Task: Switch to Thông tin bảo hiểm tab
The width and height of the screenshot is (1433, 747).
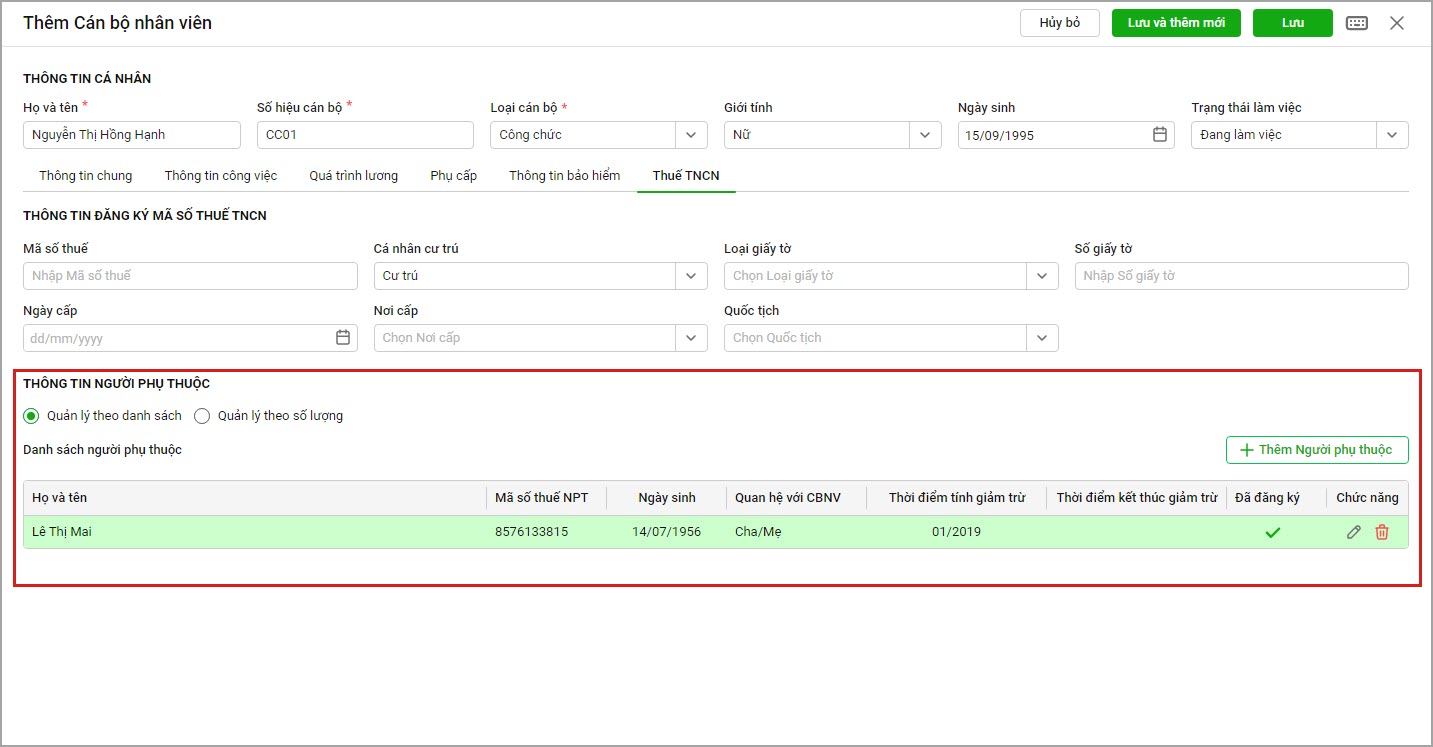Action: click(564, 176)
